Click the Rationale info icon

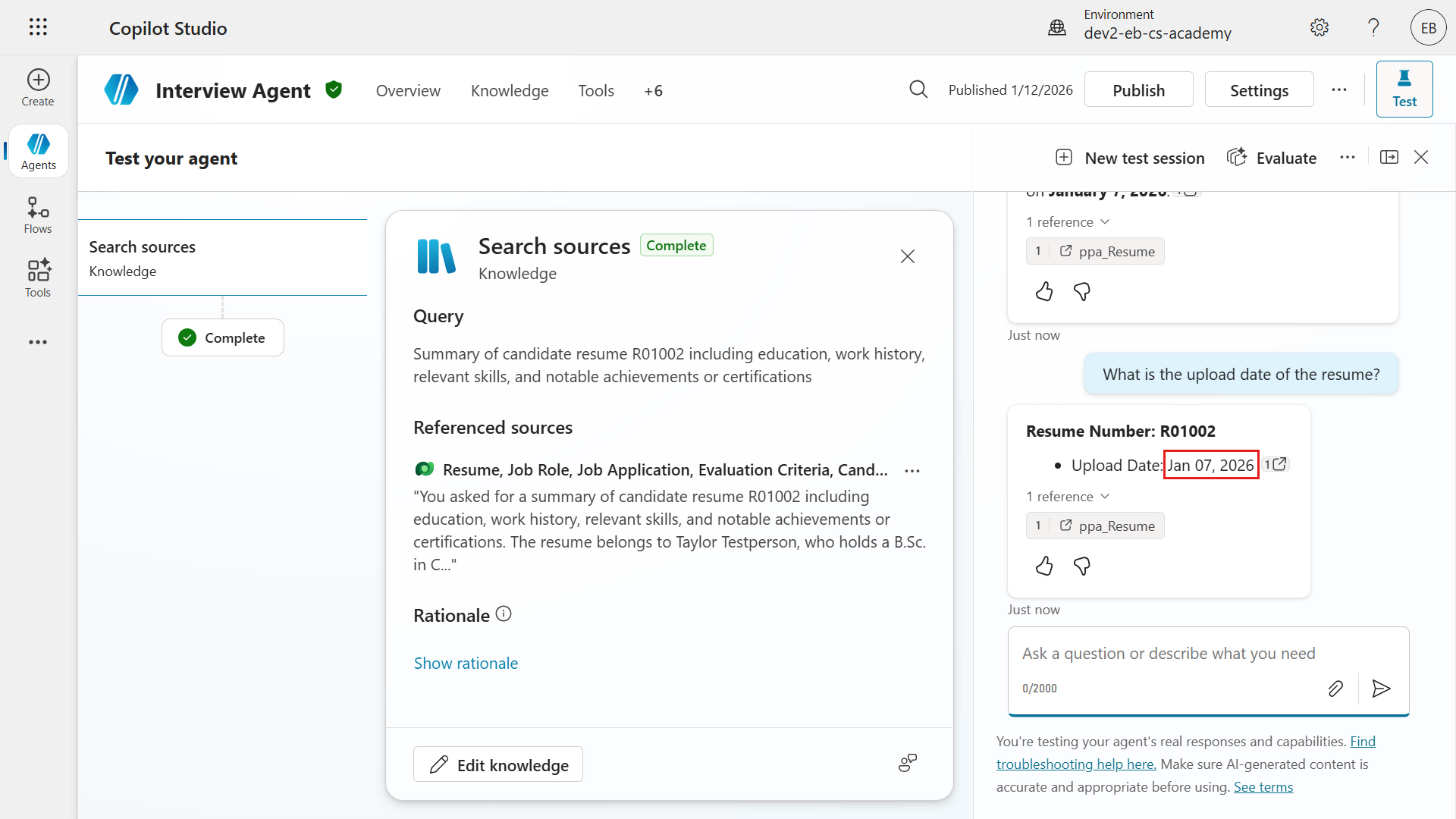504,614
